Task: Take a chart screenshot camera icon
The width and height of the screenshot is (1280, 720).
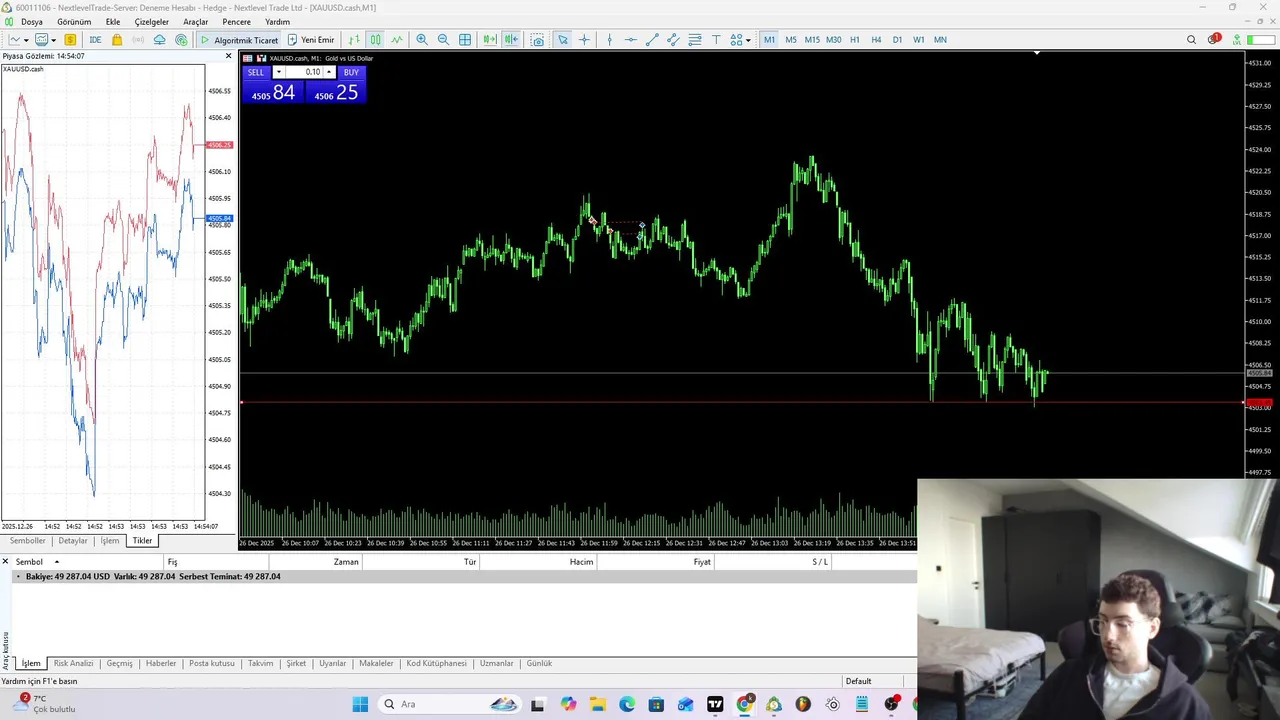Action: coord(538,40)
